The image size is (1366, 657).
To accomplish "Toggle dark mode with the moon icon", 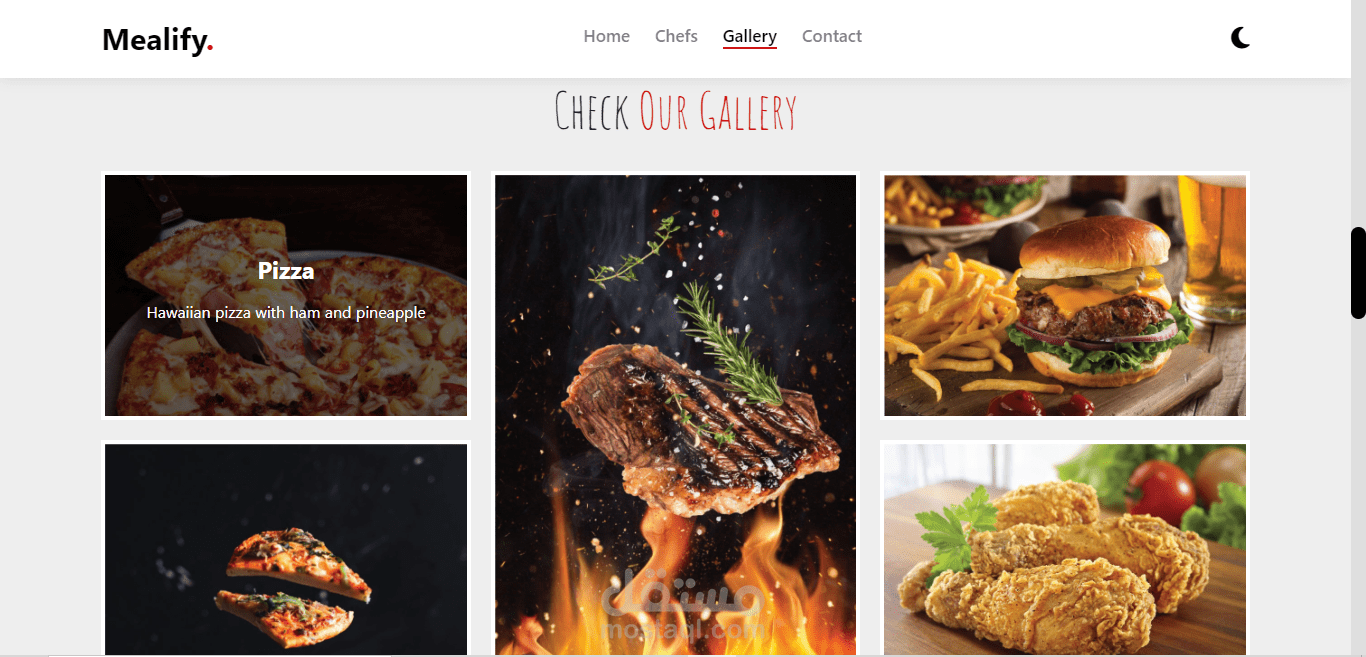I will (x=1240, y=38).
